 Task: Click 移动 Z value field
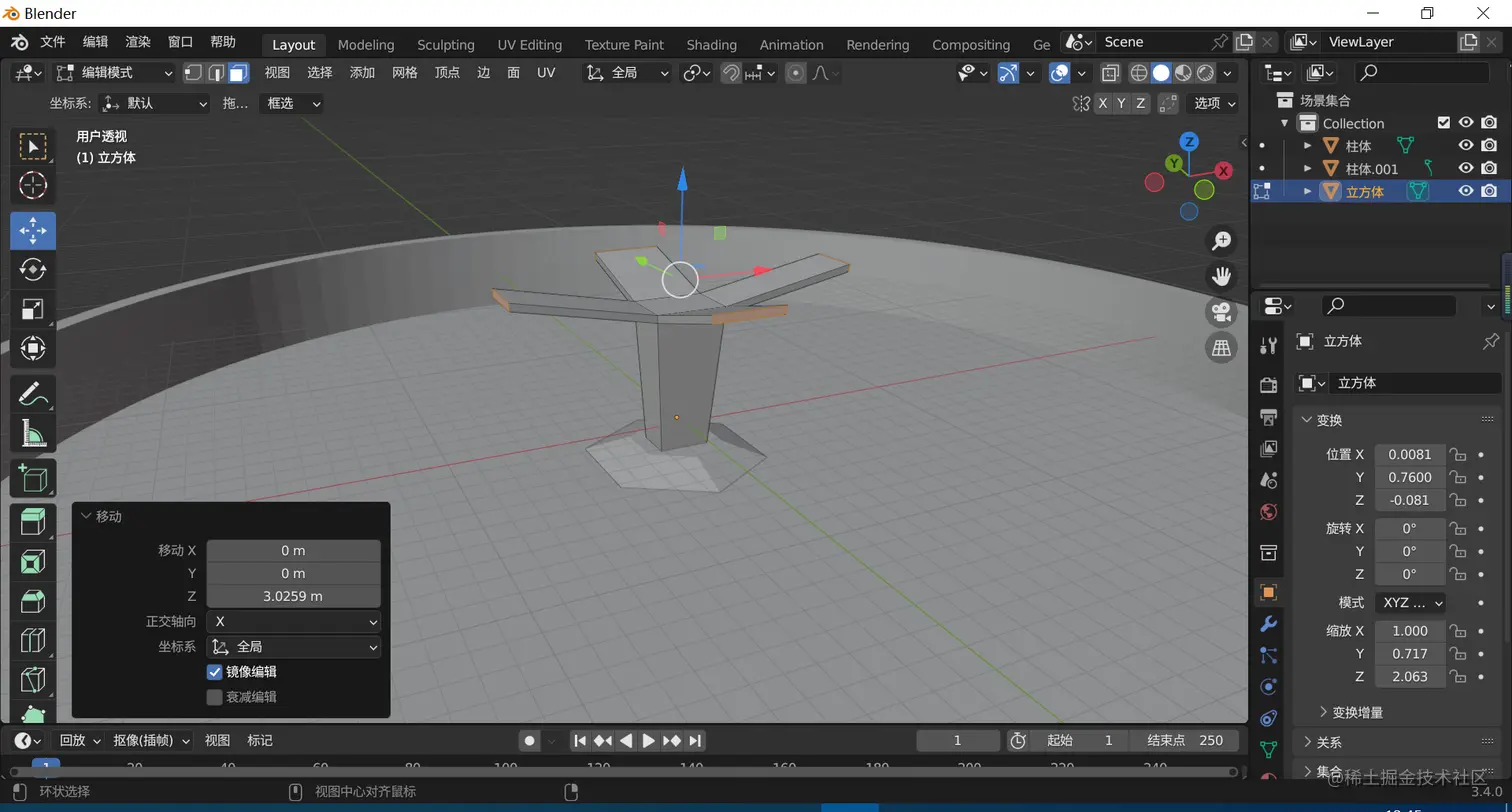[293, 596]
